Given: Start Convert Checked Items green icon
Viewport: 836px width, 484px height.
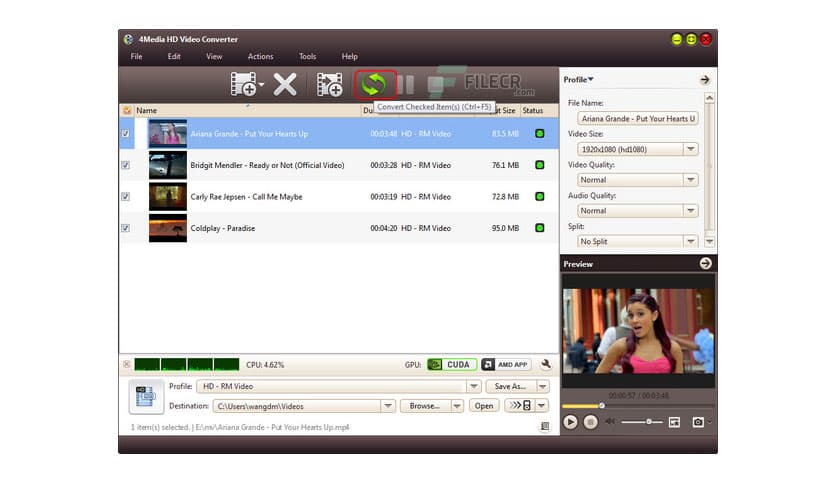Looking at the screenshot, I should coord(374,84).
